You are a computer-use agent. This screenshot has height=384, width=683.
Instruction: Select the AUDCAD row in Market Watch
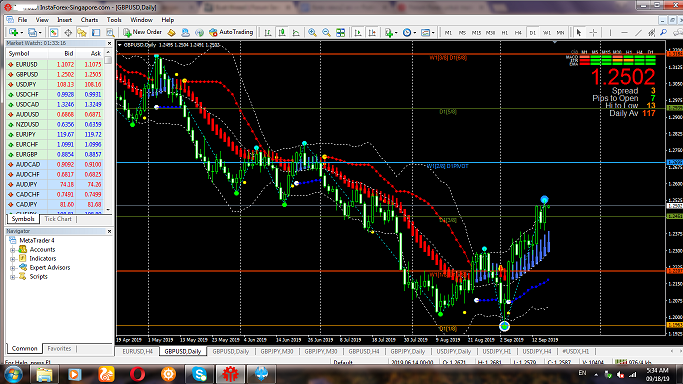(x=54, y=165)
